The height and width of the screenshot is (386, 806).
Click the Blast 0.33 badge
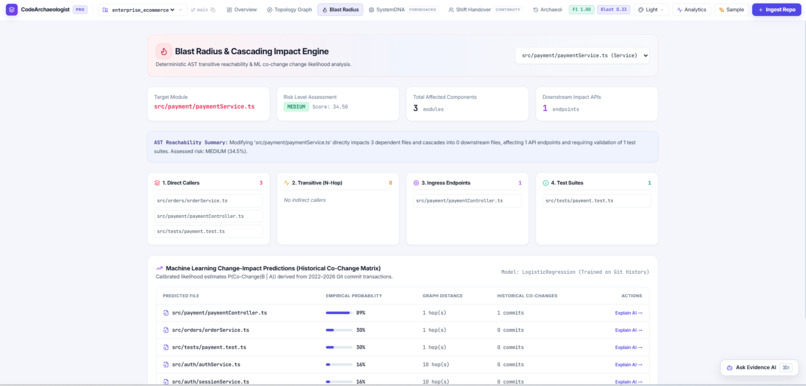tap(614, 10)
